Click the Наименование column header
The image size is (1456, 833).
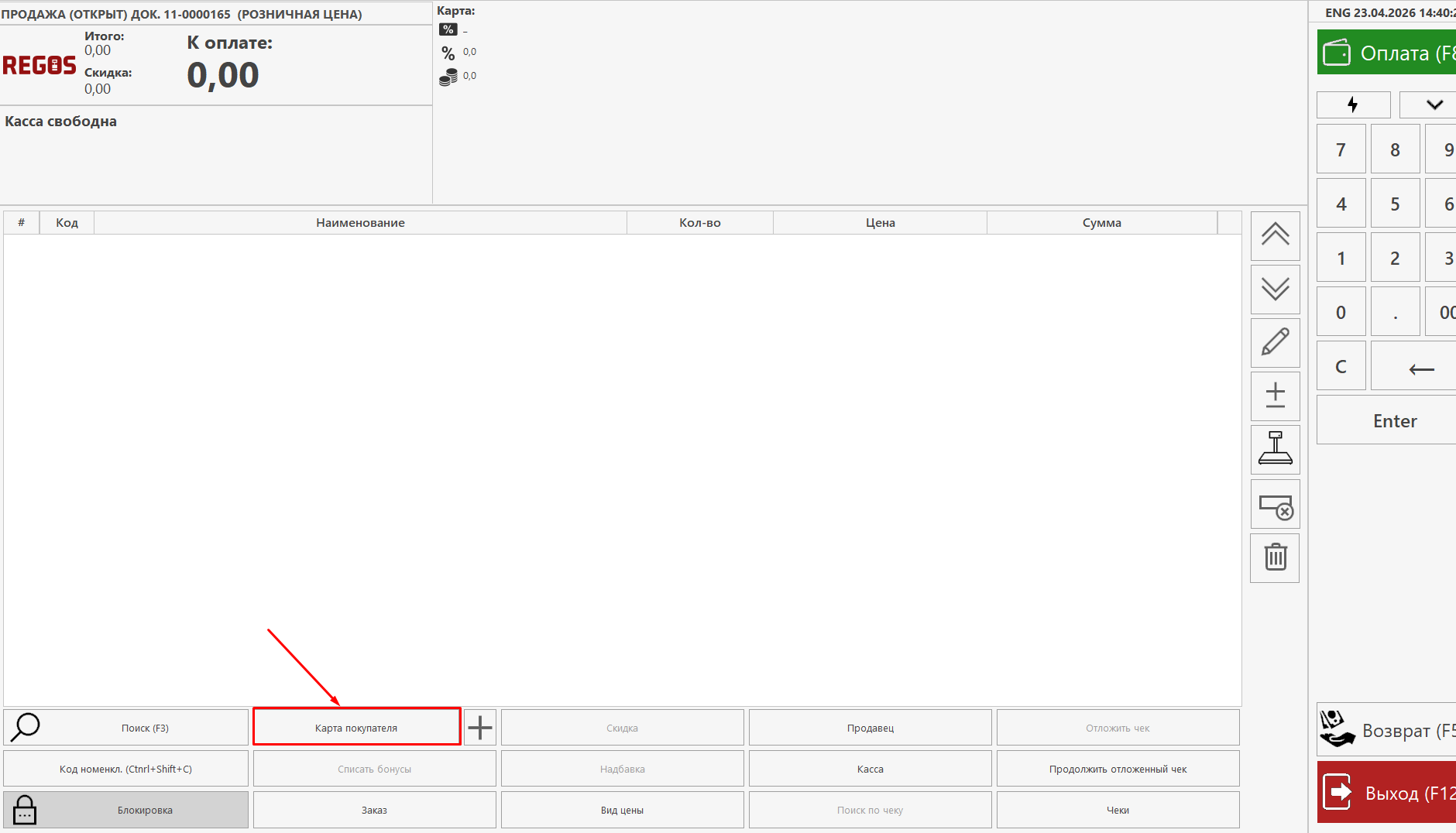[360, 223]
